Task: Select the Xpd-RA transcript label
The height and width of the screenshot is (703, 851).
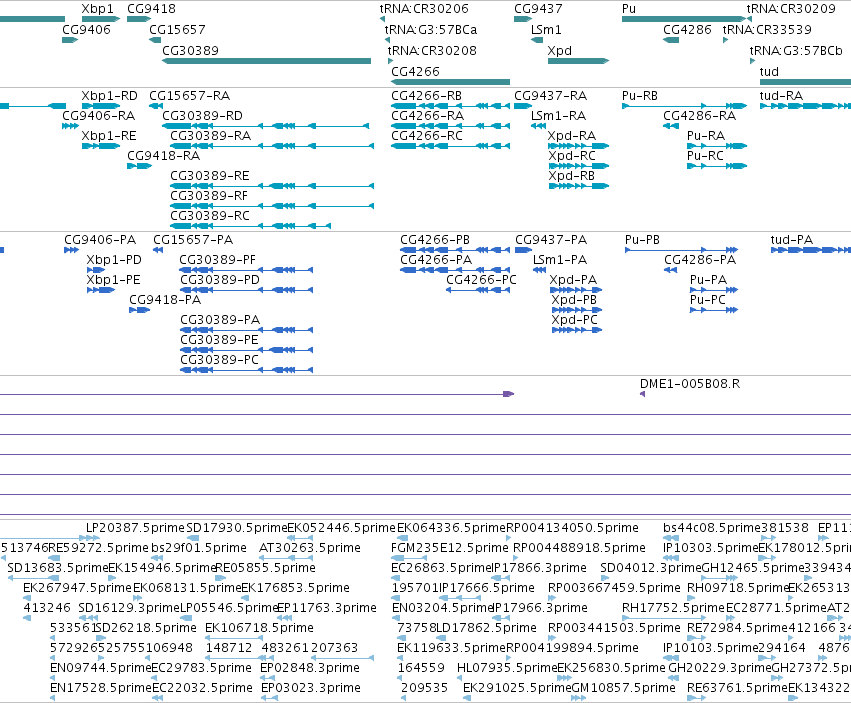Action: pos(572,136)
